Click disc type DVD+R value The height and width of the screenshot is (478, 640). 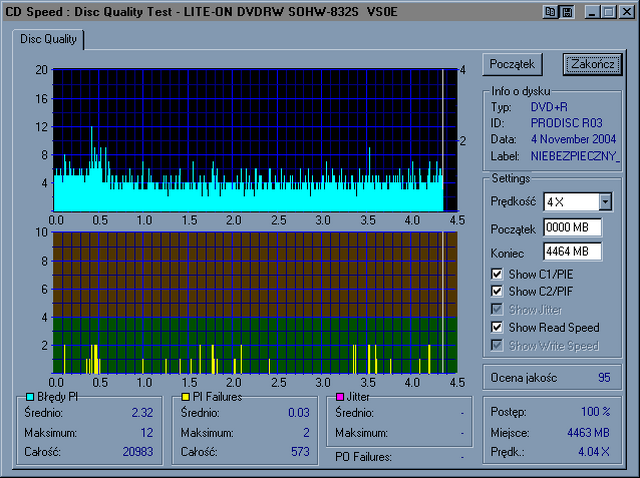(x=549, y=107)
